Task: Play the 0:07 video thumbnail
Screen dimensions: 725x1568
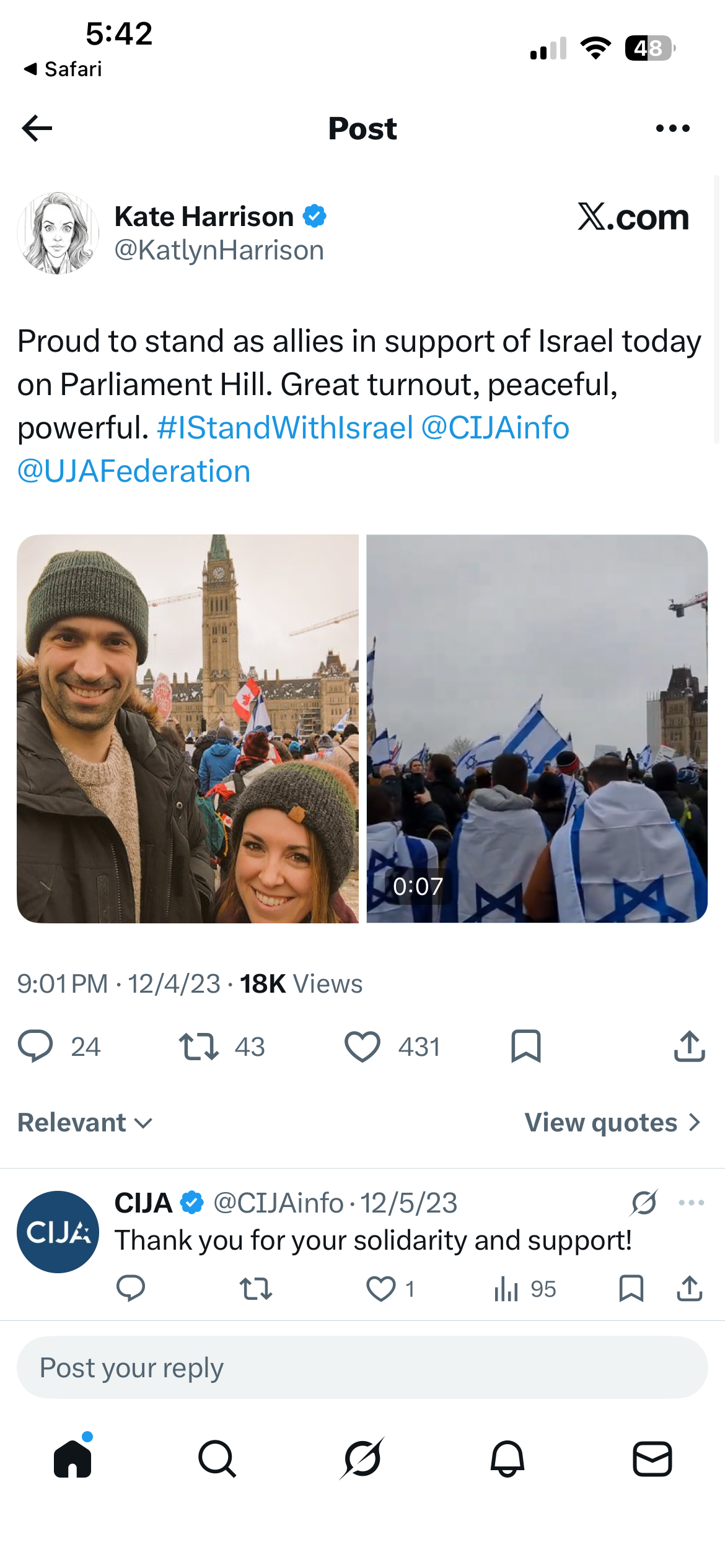Action: coord(537,728)
